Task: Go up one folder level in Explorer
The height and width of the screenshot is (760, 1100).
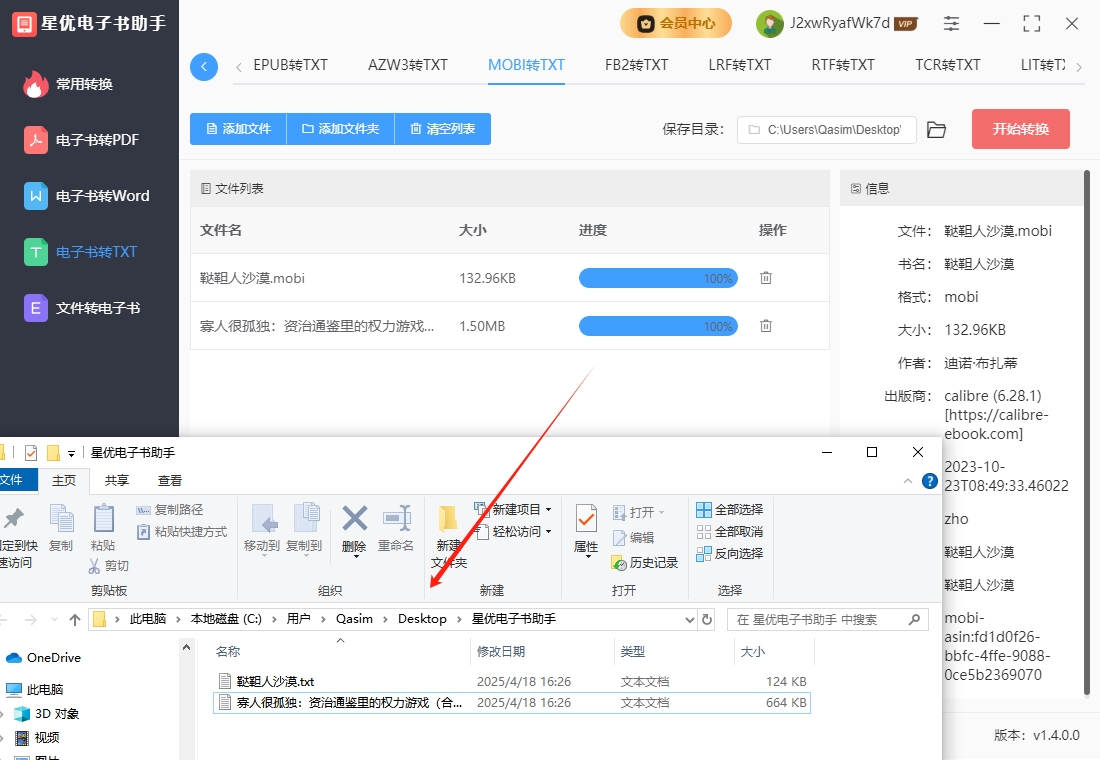Action: [x=75, y=620]
